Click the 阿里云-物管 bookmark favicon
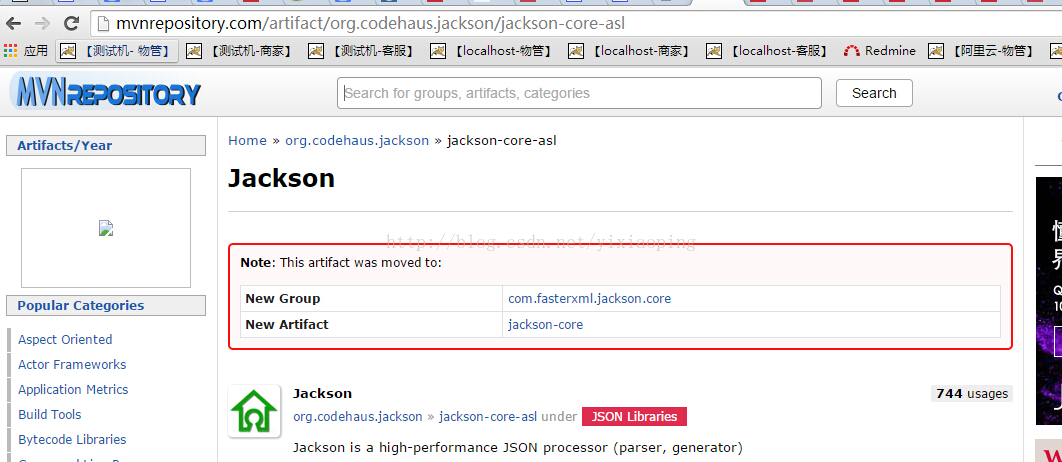 936,51
